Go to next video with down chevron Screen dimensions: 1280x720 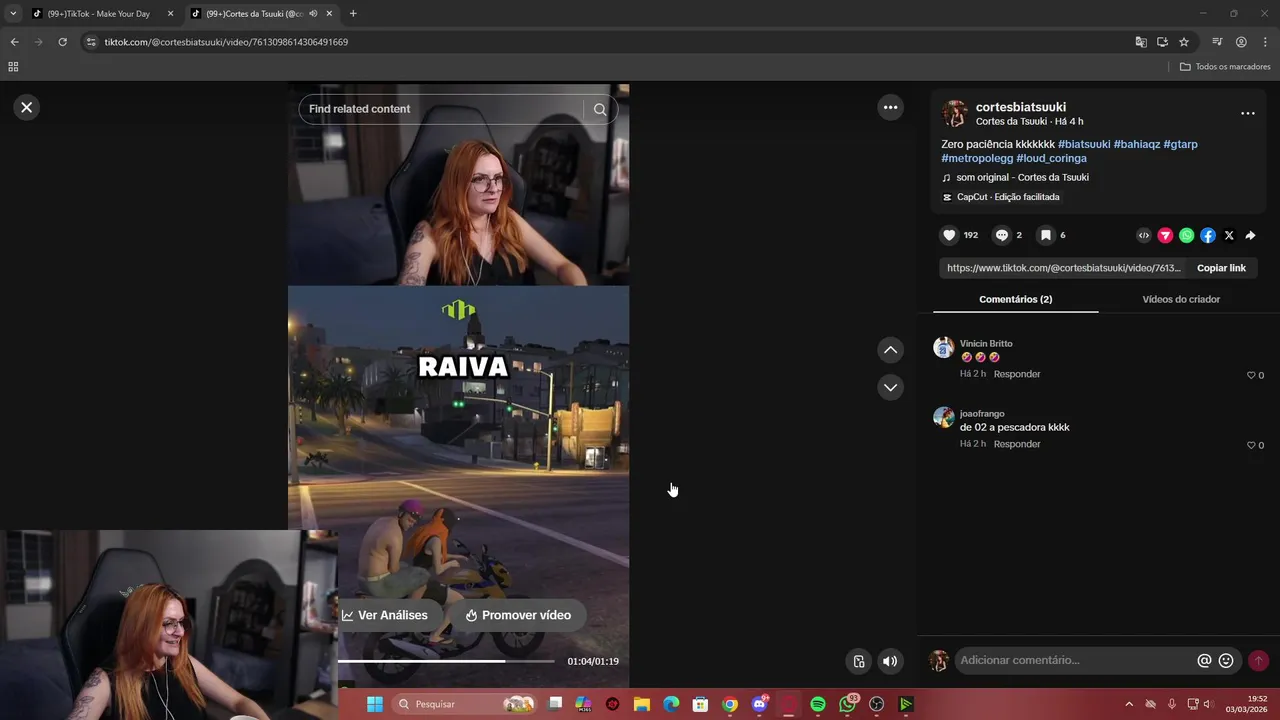(x=890, y=387)
